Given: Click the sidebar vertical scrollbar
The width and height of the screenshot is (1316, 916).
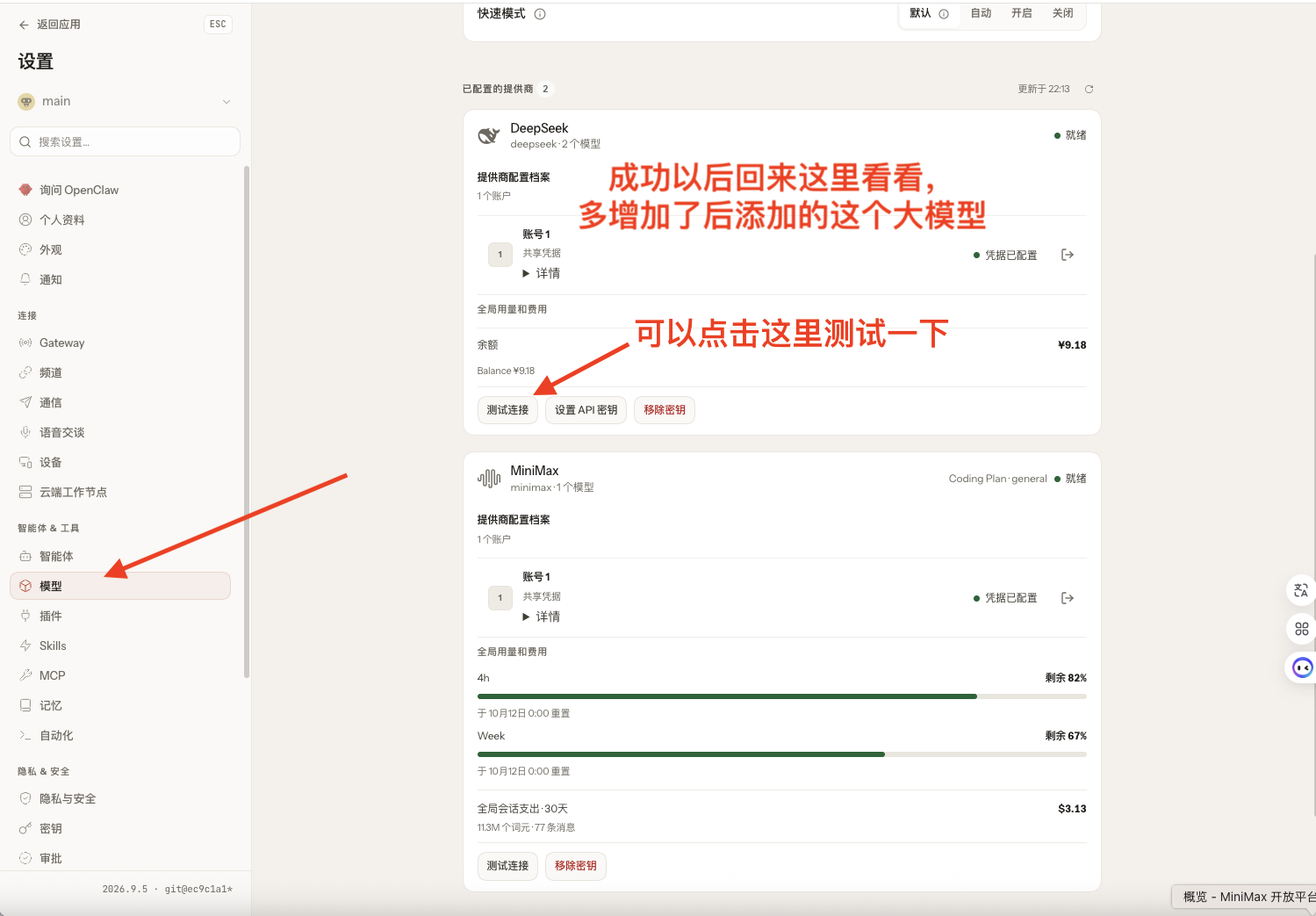Looking at the screenshot, I should (247, 422).
